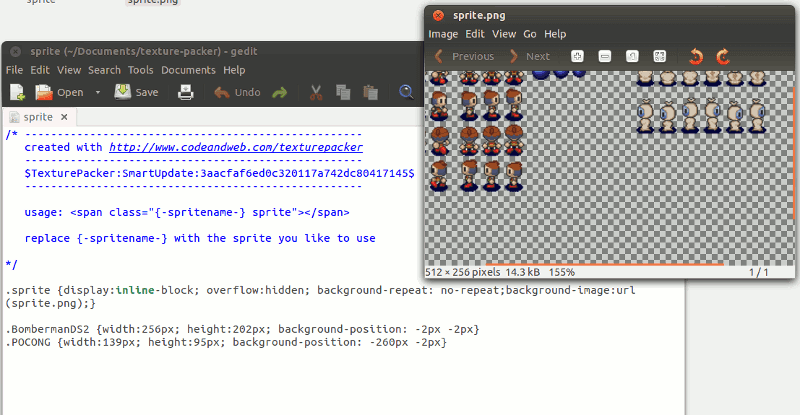Open Help menu in sprite.png viewer
This screenshot has width=800, height=415.
(555, 34)
